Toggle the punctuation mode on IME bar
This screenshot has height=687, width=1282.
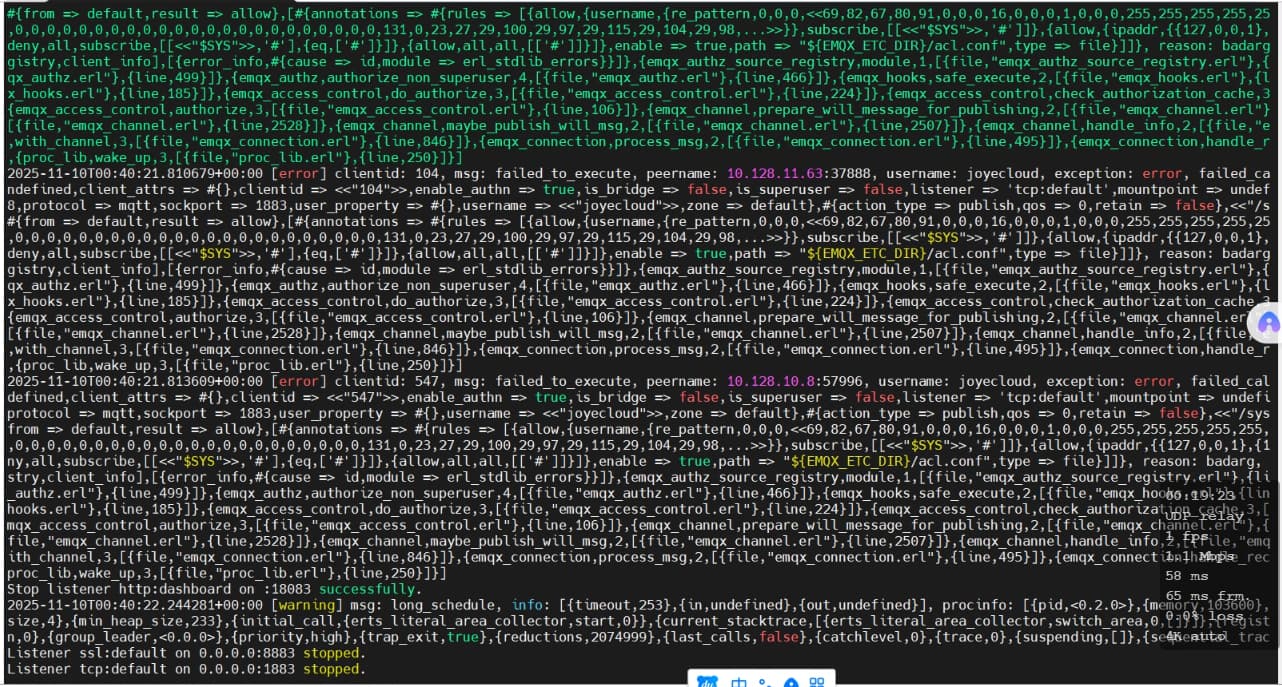point(763,682)
